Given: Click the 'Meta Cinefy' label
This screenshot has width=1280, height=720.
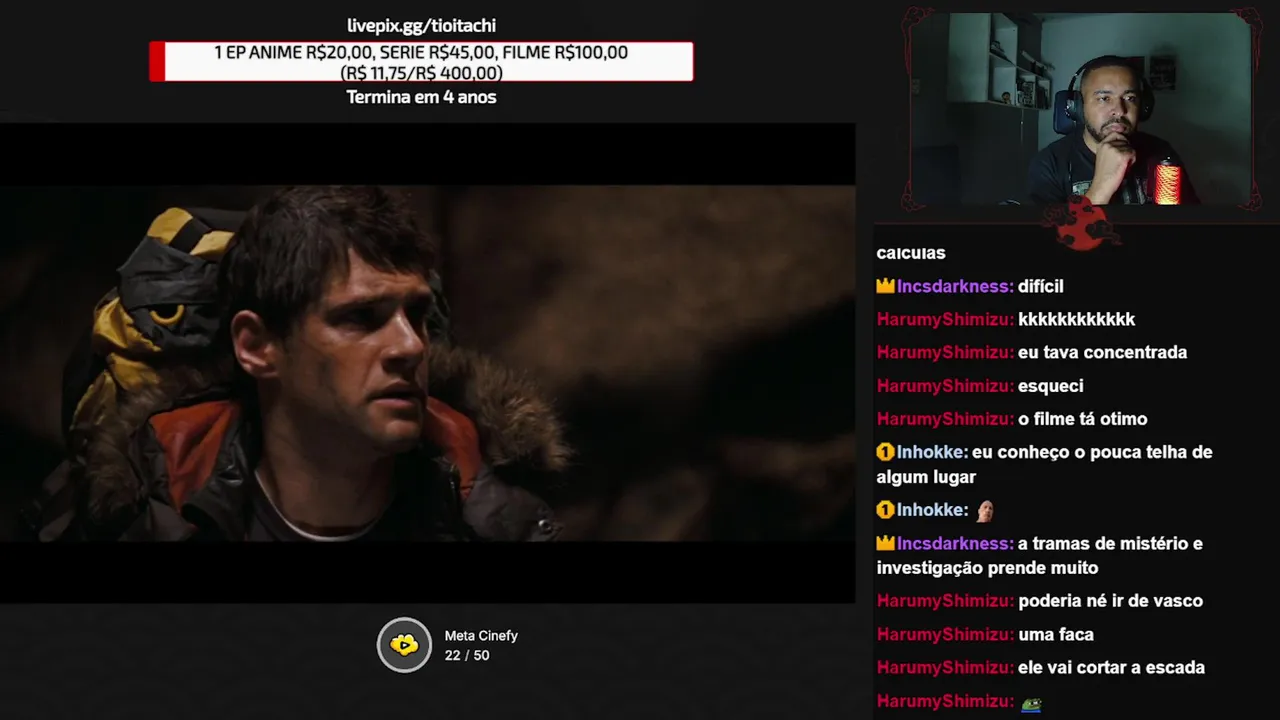Looking at the screenshot, I should click(x=481, y=636).
